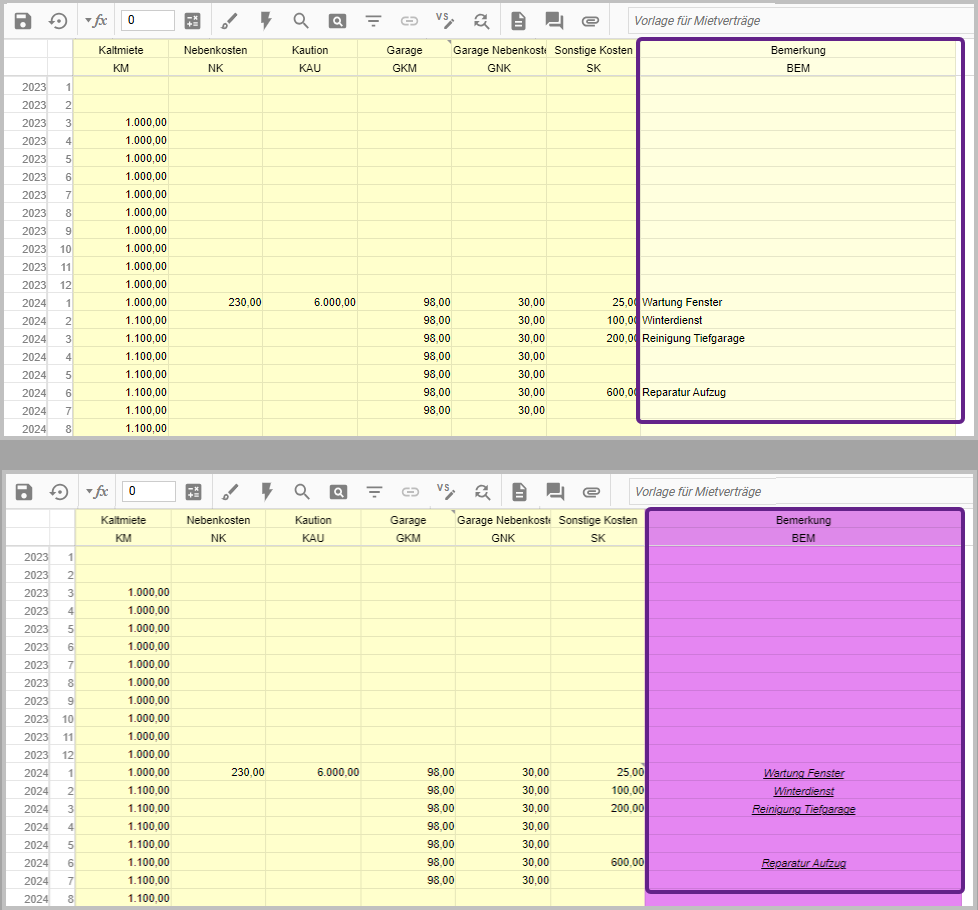The height and width of the screenshot is (910, 978).
Task: Click the save disk icon in the upper toolbar
Action: 23,20
